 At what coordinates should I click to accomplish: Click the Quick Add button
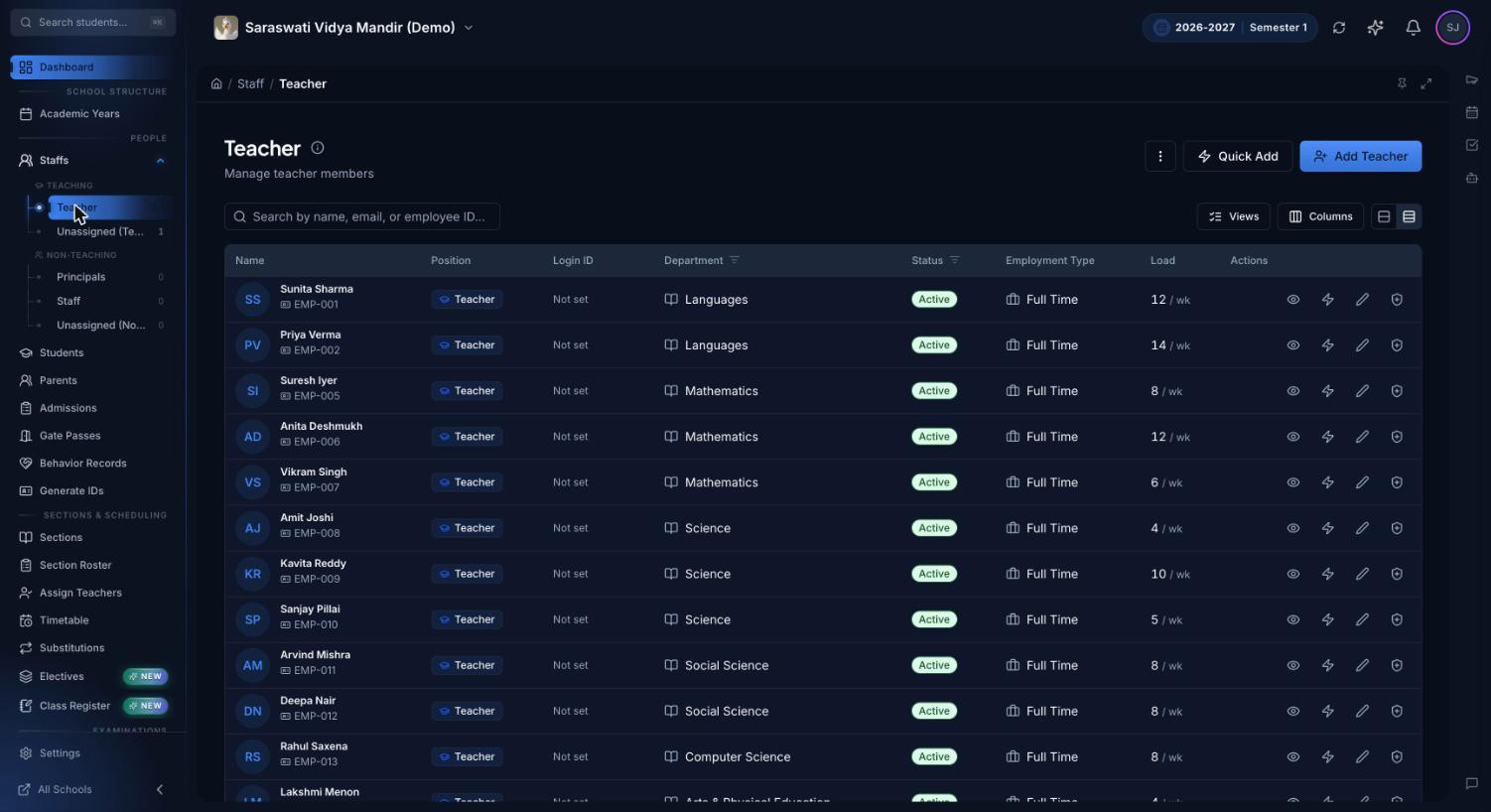(x=1238, y=157)
